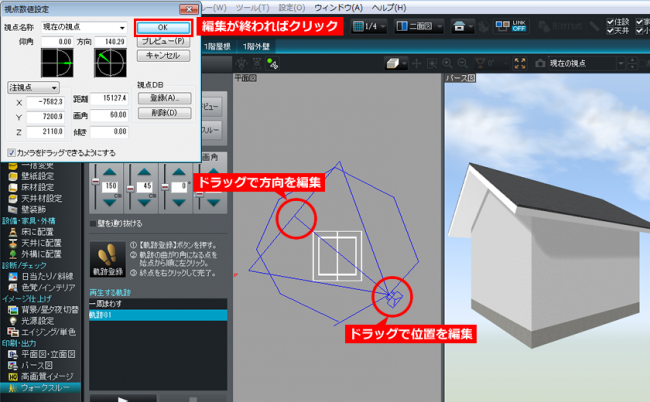650x402 pixels.
Task: Enable 壁を通り抜ける checkbox
Action: (x=94, y=223)
